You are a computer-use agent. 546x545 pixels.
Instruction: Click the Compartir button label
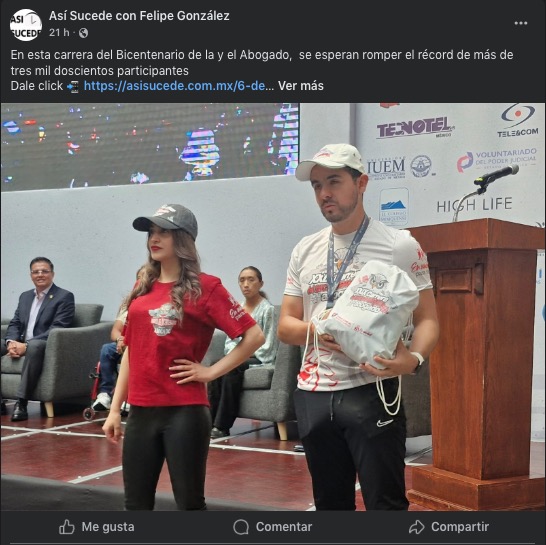460,527
